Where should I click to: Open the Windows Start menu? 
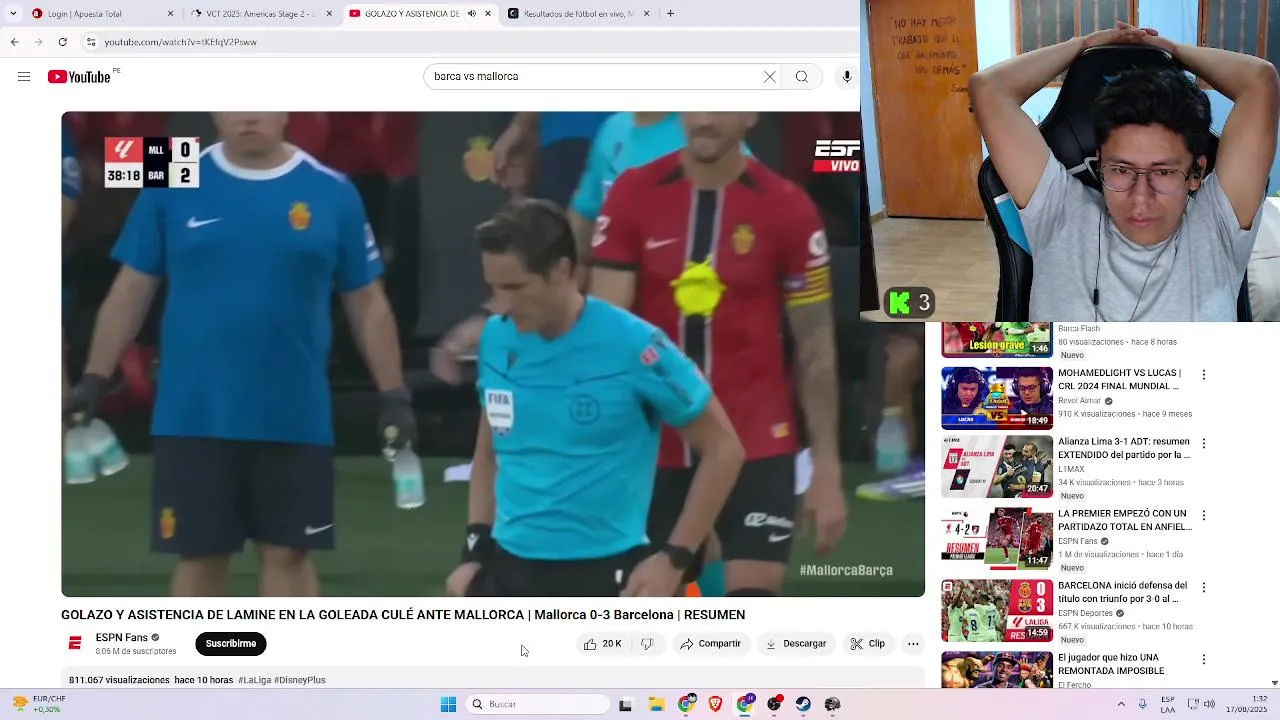point(448,704)
